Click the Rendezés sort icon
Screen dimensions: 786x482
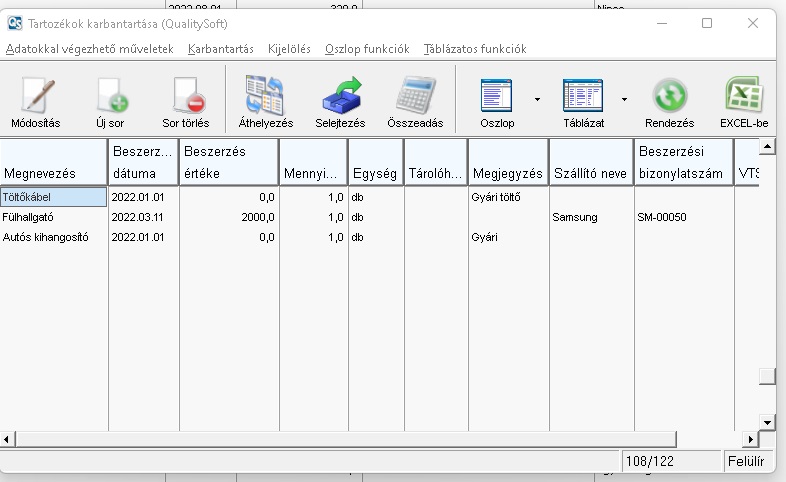pos(669,98)
